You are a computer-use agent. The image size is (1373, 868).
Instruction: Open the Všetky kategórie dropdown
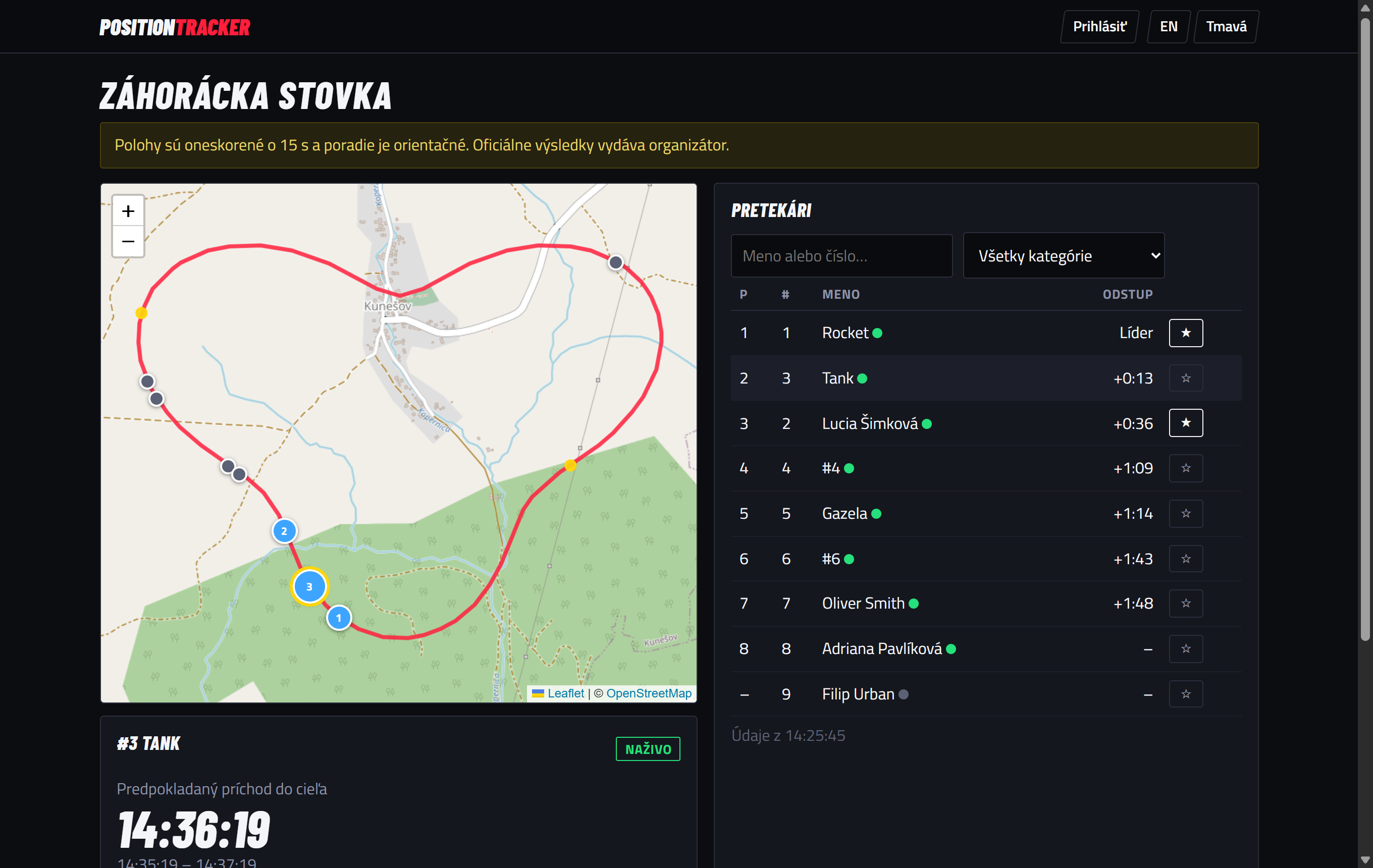point(1064,256)
